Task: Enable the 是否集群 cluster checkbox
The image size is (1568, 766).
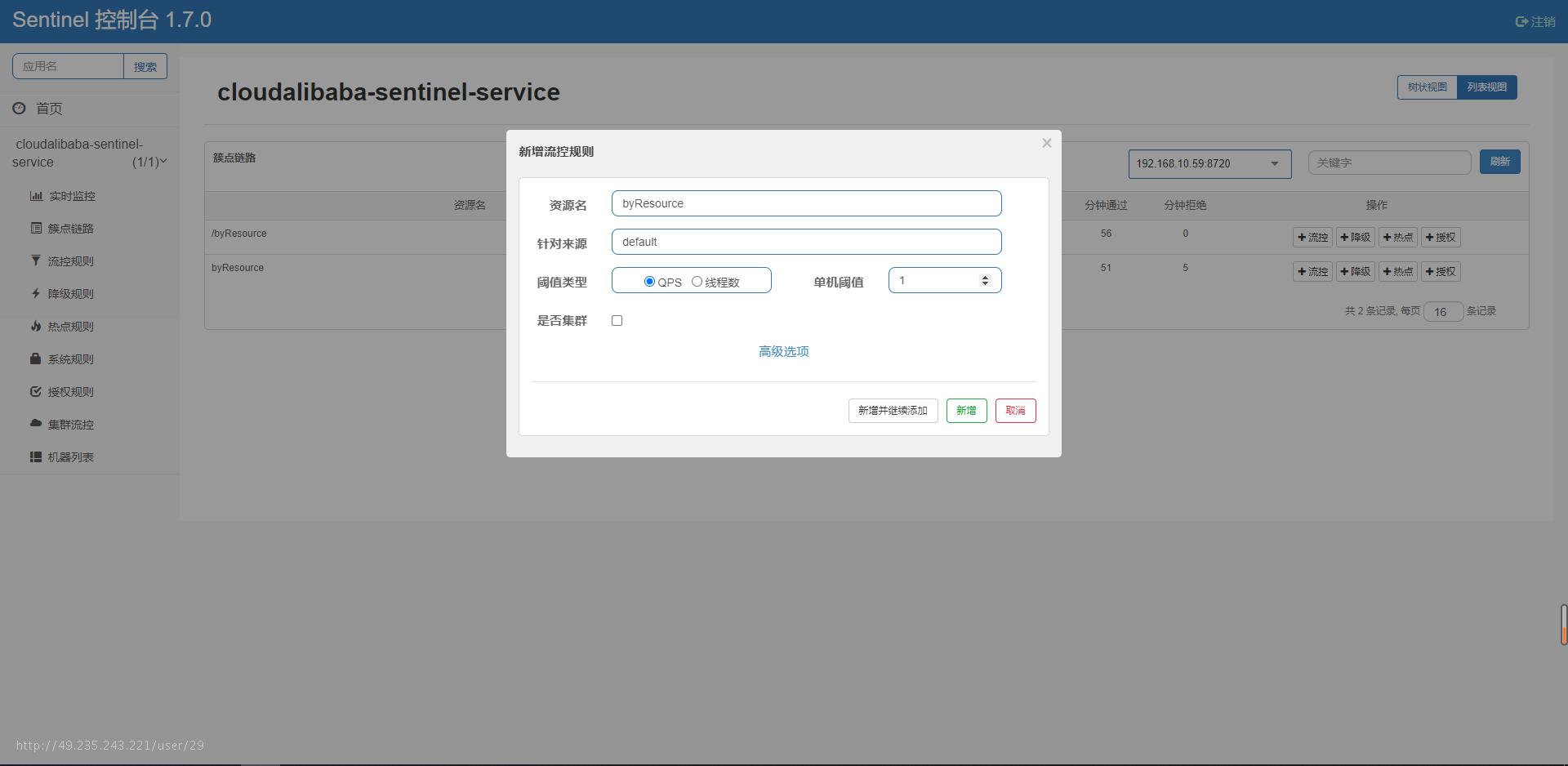Action: point(617,321)
